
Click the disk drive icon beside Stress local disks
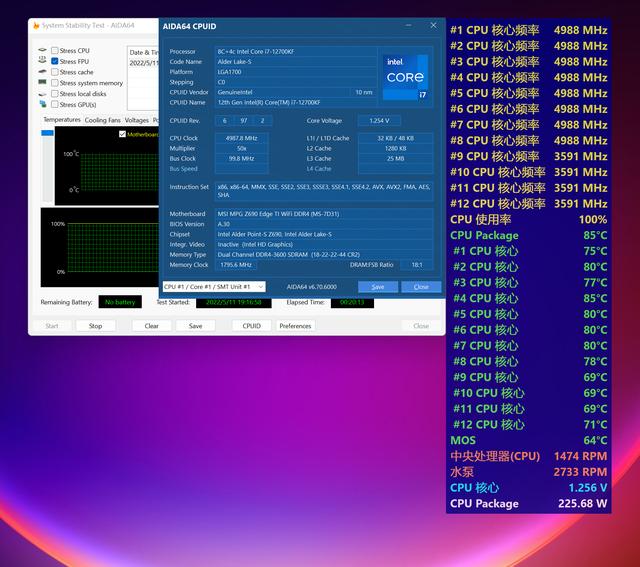(42, 94)
